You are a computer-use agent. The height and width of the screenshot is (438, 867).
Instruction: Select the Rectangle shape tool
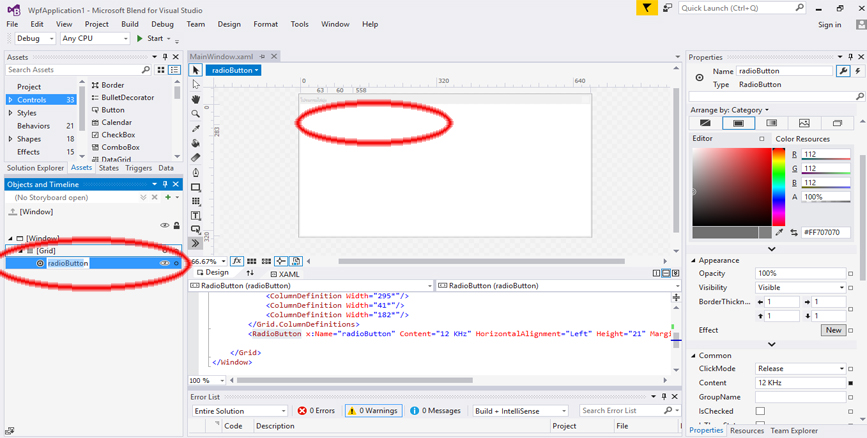pos(196,187)
